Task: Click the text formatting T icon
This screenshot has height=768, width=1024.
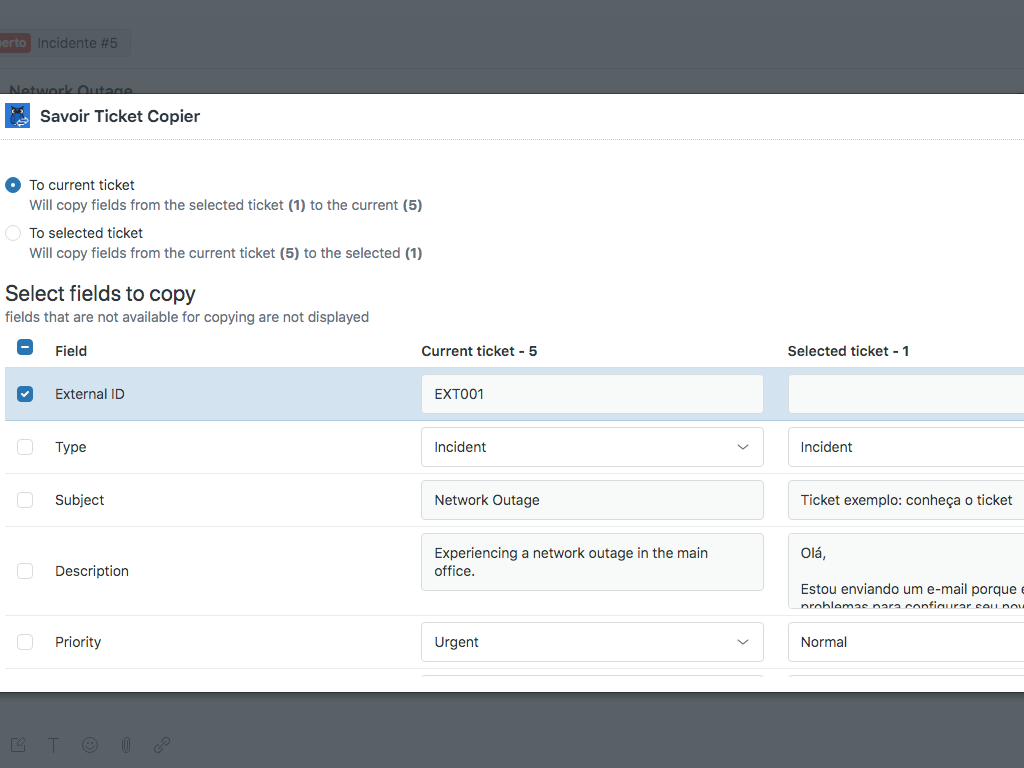Action: tap(54, 745)
